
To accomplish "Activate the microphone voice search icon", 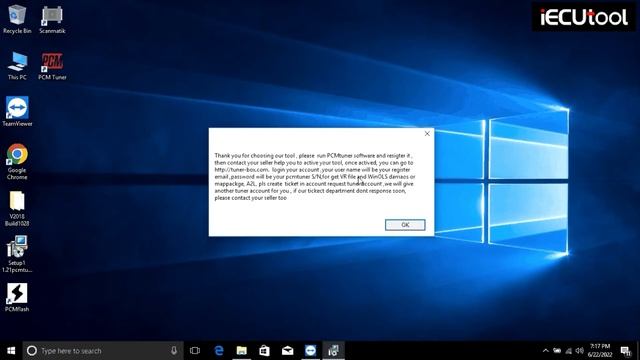I will click(x=174, y=351).
